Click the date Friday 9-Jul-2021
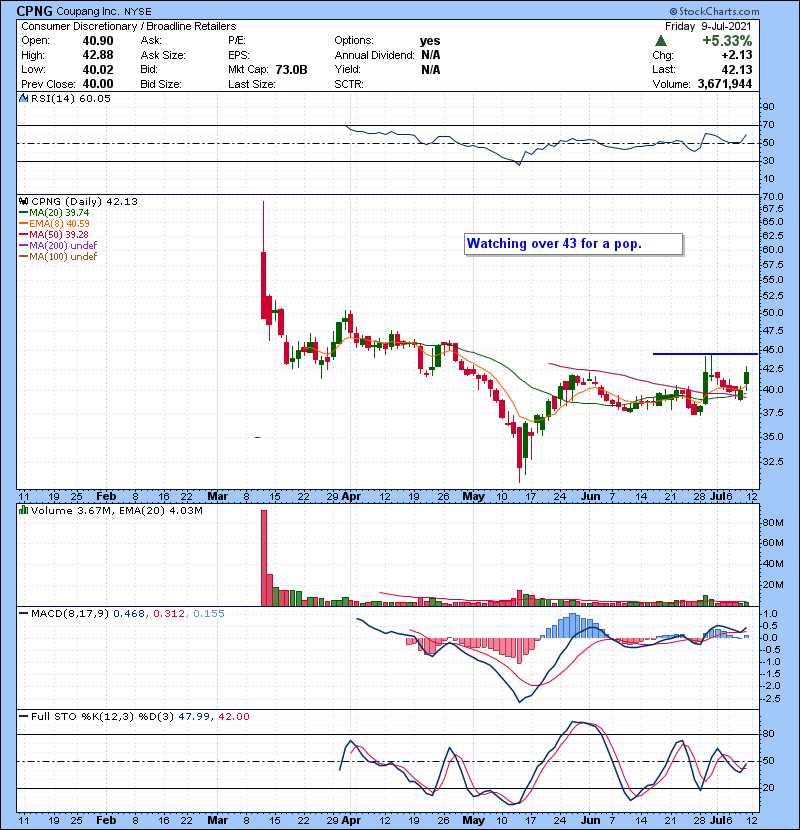 tap(708, 26)
